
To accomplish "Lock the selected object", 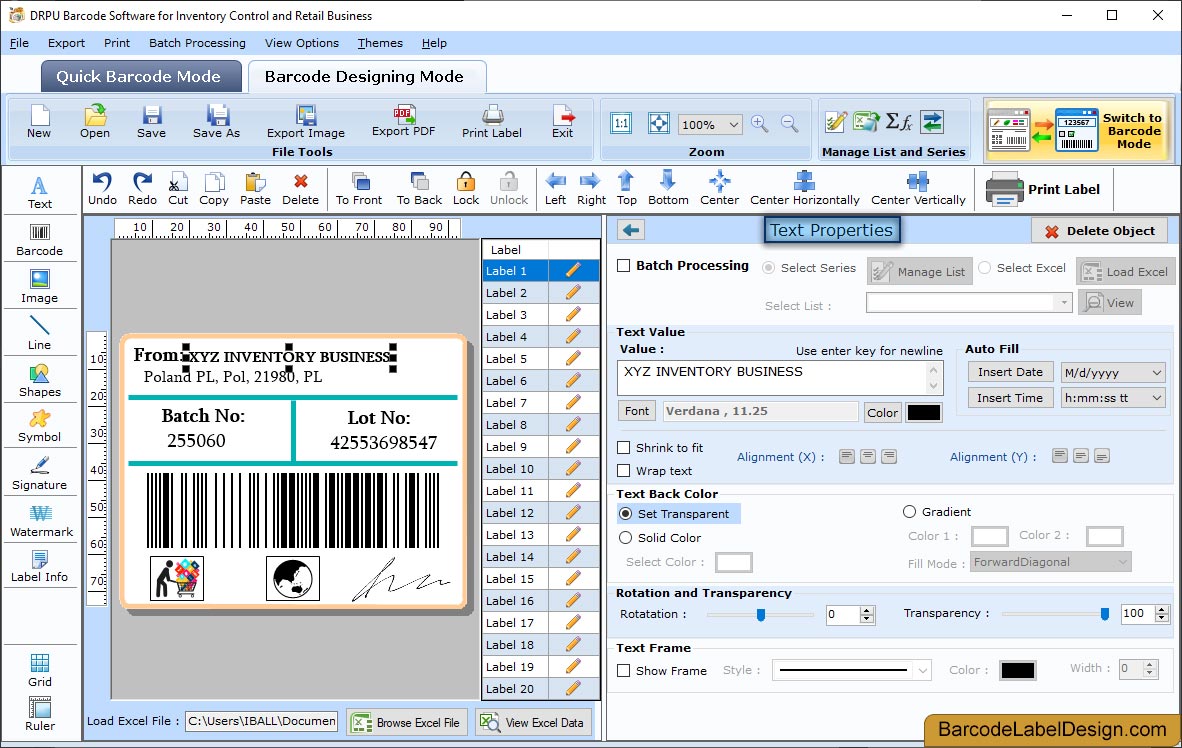I will tap(466, 189).
